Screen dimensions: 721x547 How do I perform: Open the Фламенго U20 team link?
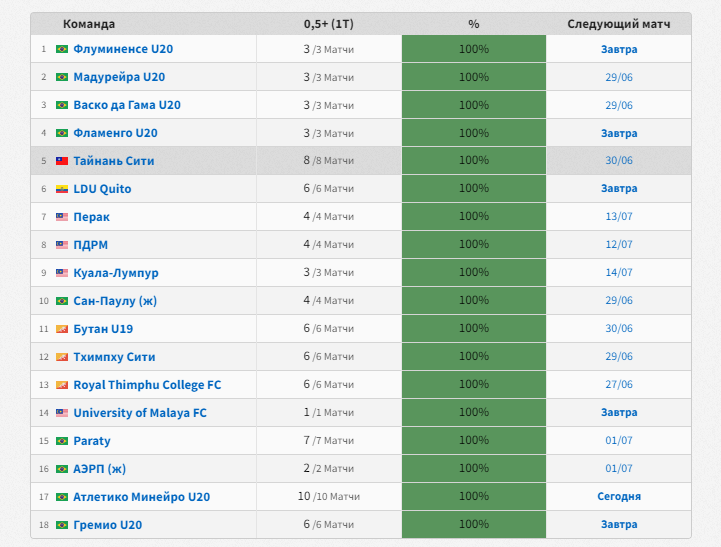(x=115, y=133)
